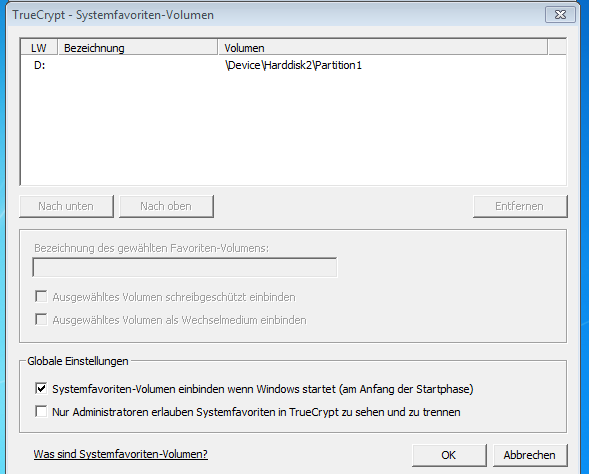Confirm with the OK button

tap(449, 455)
